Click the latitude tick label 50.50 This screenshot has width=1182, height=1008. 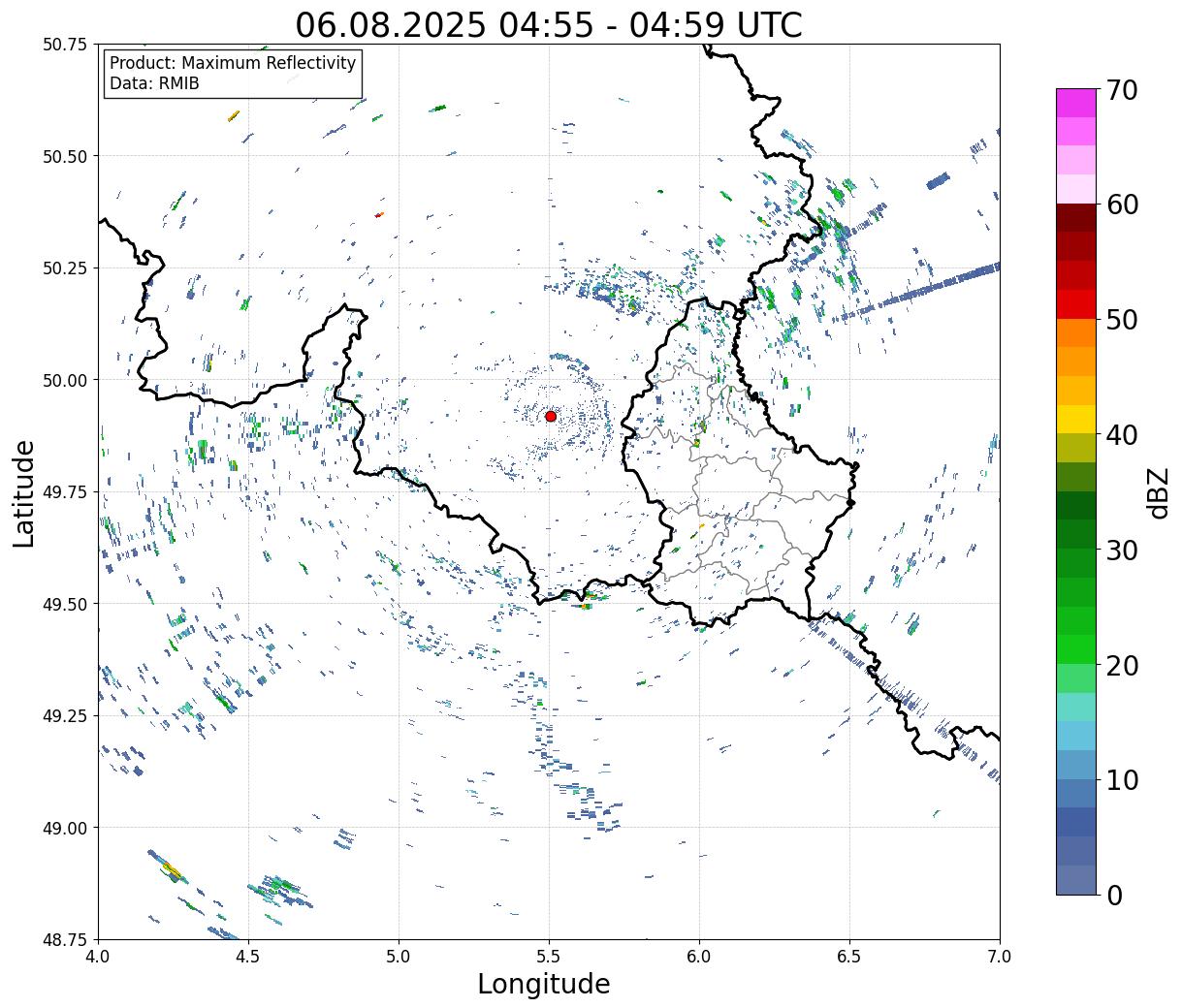[65, 156]
